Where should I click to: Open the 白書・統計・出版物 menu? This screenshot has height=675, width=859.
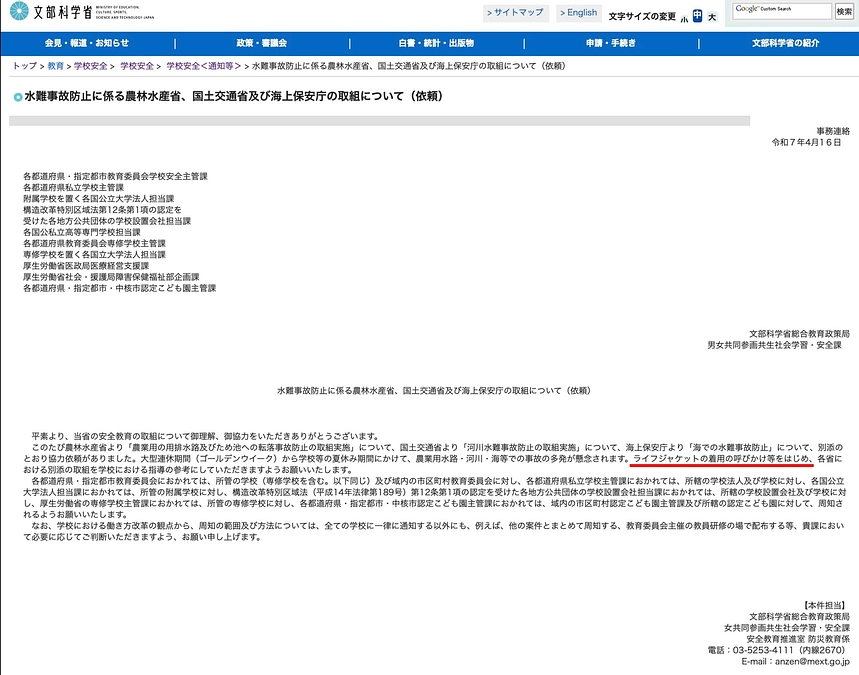pos(438,43)
